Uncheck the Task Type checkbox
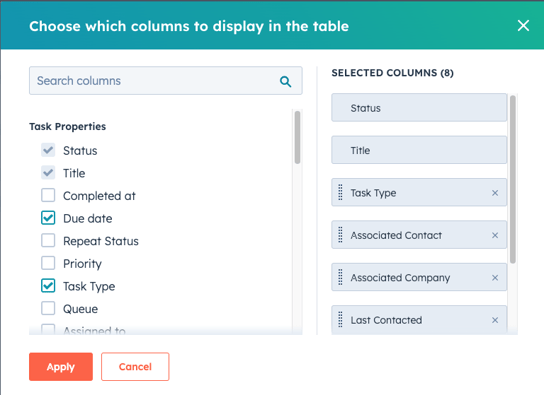 (48, 286)
